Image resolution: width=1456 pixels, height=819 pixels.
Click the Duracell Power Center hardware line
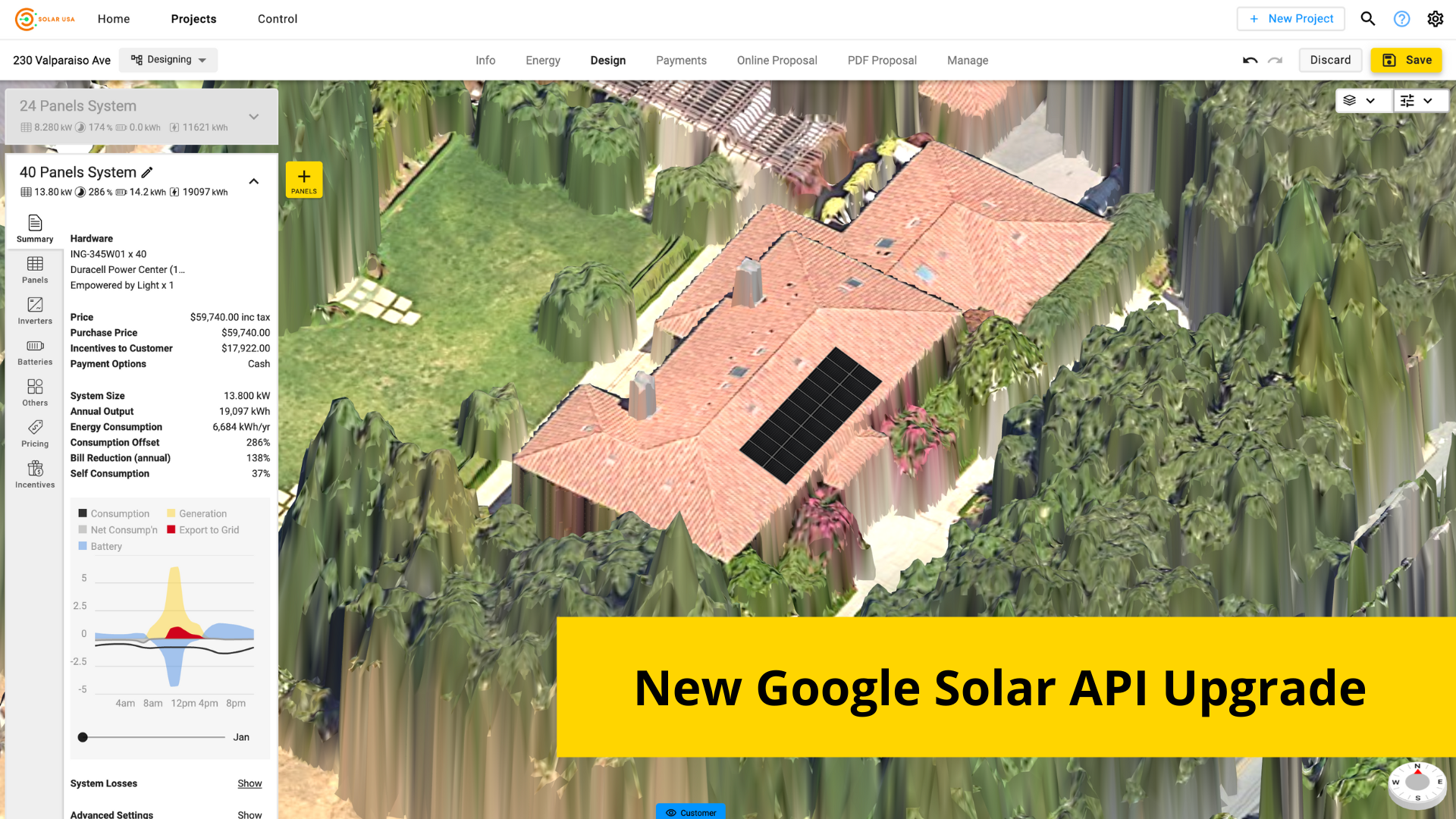coord(127,270)
